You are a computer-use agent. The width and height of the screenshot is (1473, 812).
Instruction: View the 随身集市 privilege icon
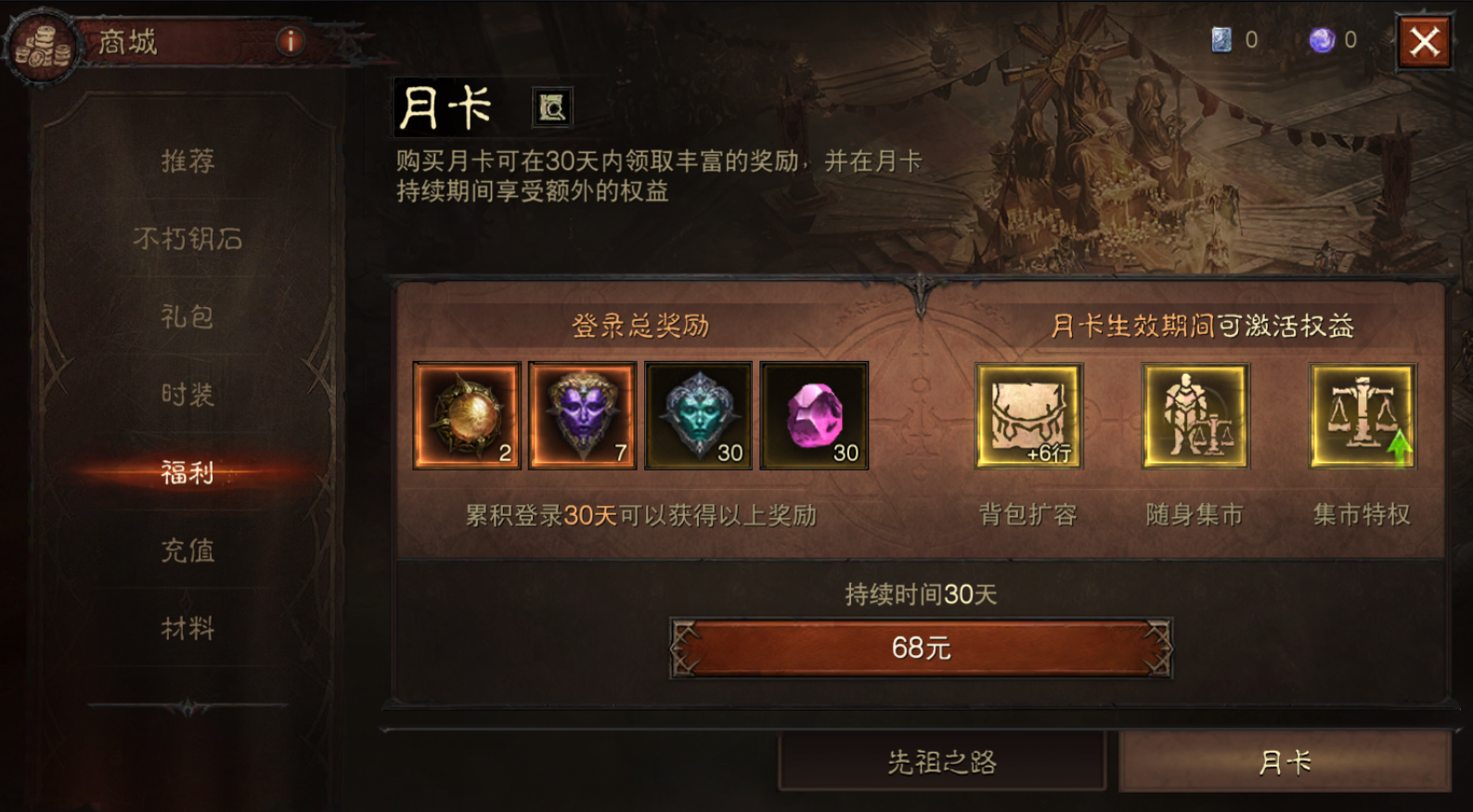click(x=1195, y=415)
